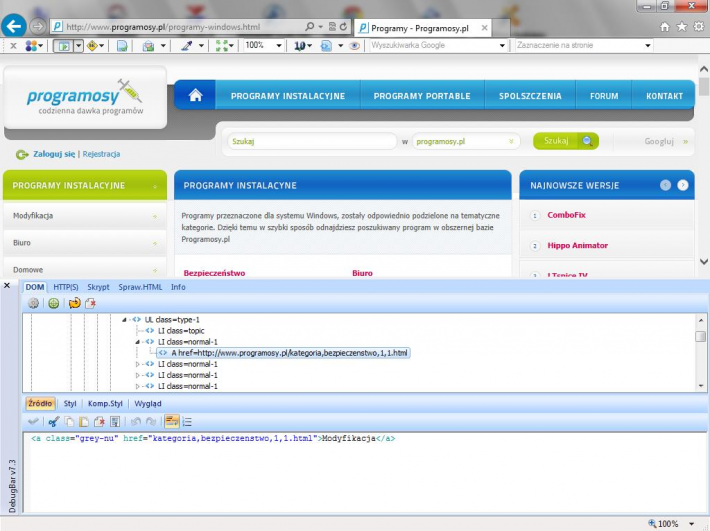
Task: Click the 10 ruler-number toolbar icon
Action: (x=299, y=46)
